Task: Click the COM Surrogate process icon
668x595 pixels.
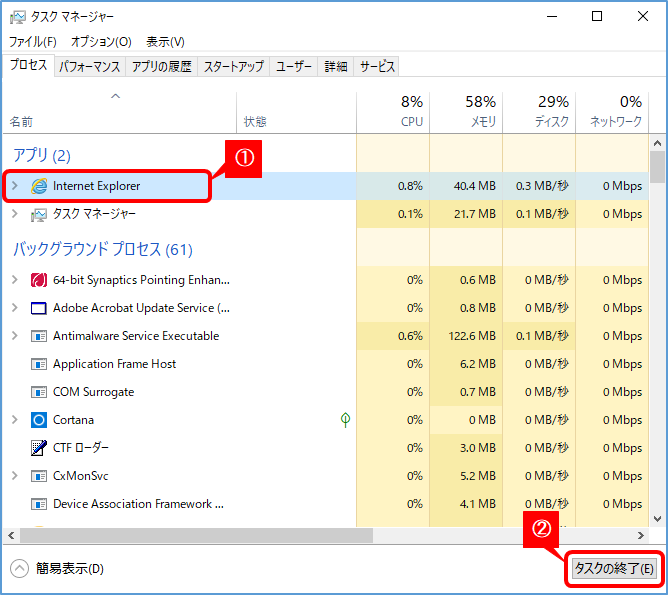Action: (x=39, y=392)
